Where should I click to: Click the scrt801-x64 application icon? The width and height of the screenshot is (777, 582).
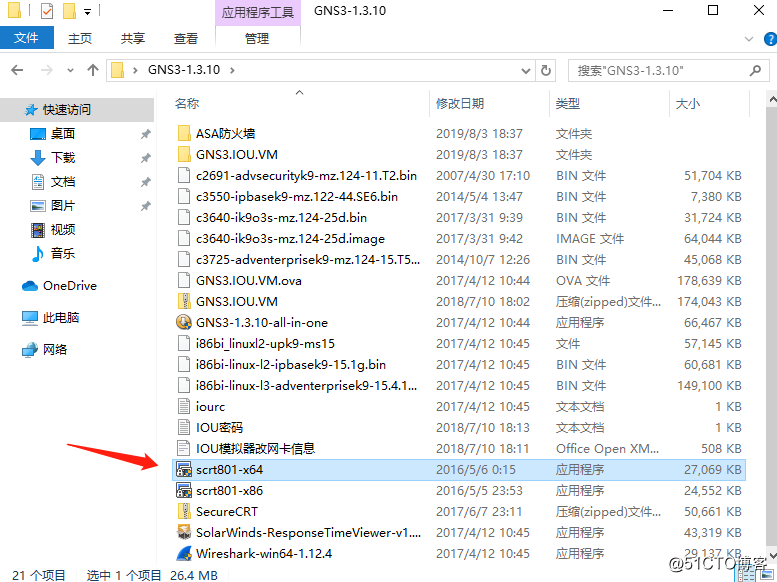click(184, 469)
